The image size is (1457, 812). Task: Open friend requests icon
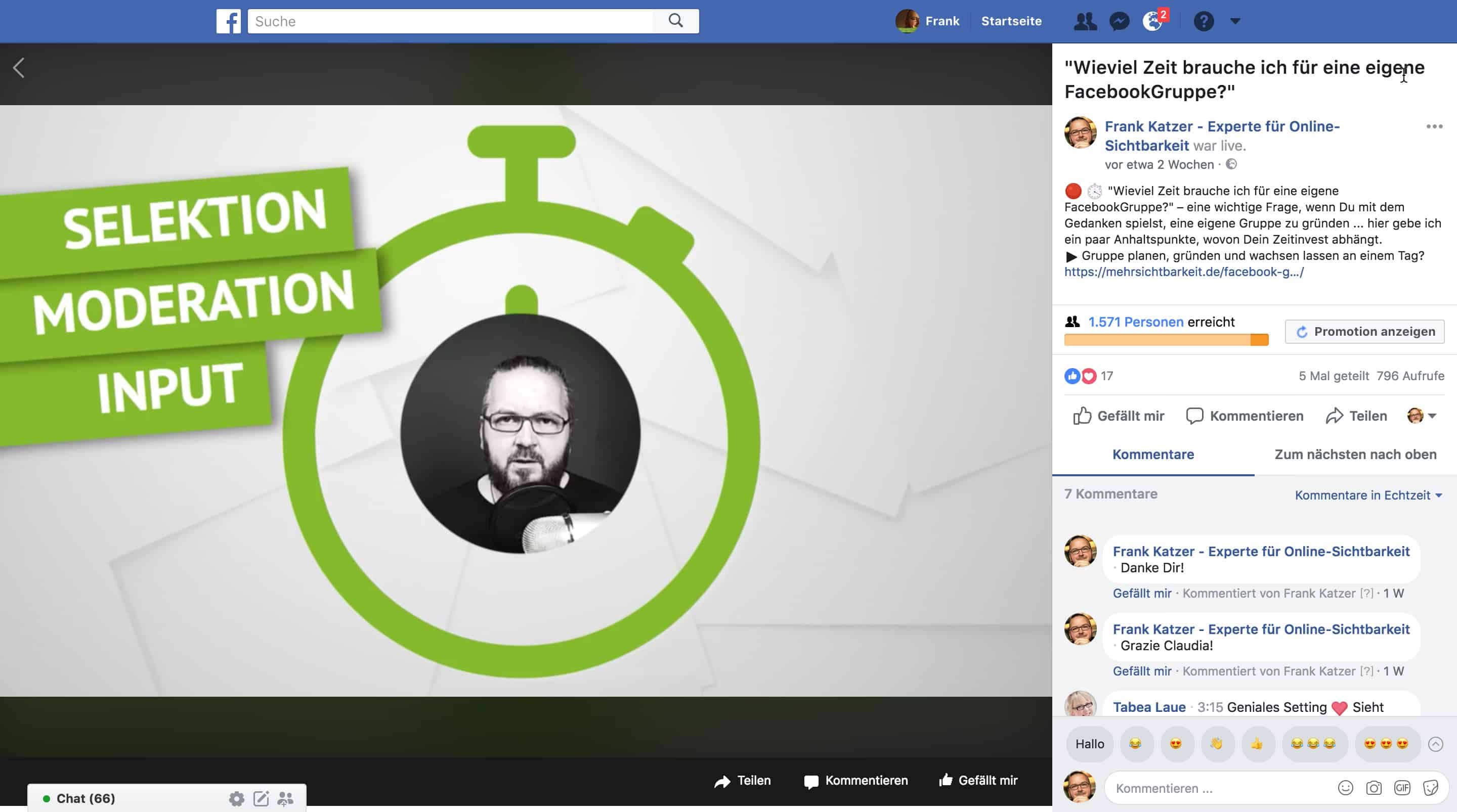click(x=1085, y=21)
